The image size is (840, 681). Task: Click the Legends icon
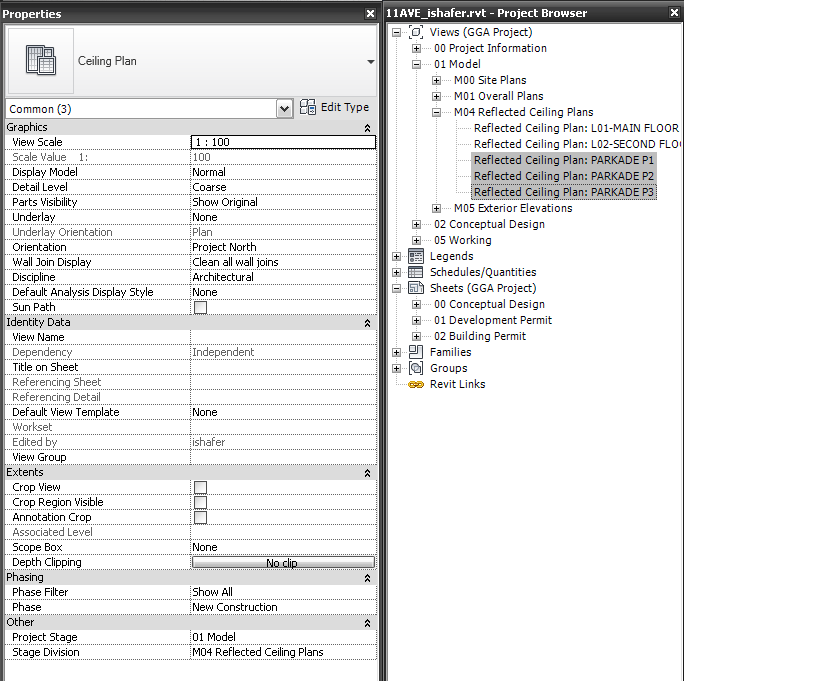click(x=416, y=256)
